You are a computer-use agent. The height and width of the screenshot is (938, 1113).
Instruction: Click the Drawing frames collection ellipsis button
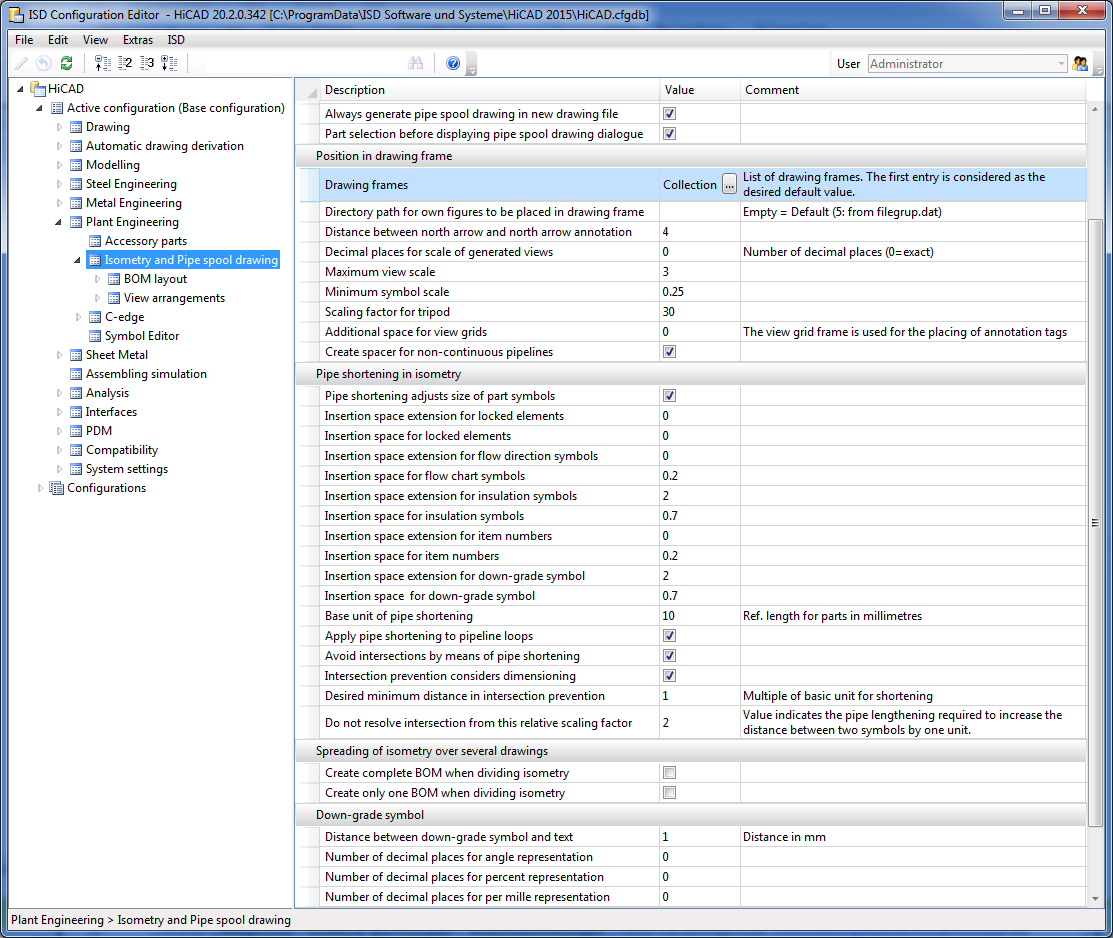point(729,184)
